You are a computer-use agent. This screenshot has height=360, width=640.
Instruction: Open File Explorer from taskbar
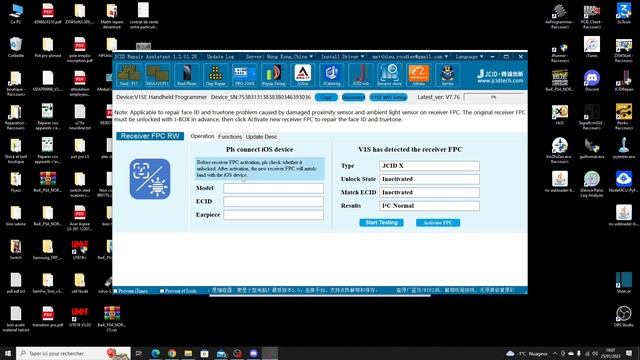point(188,353)
